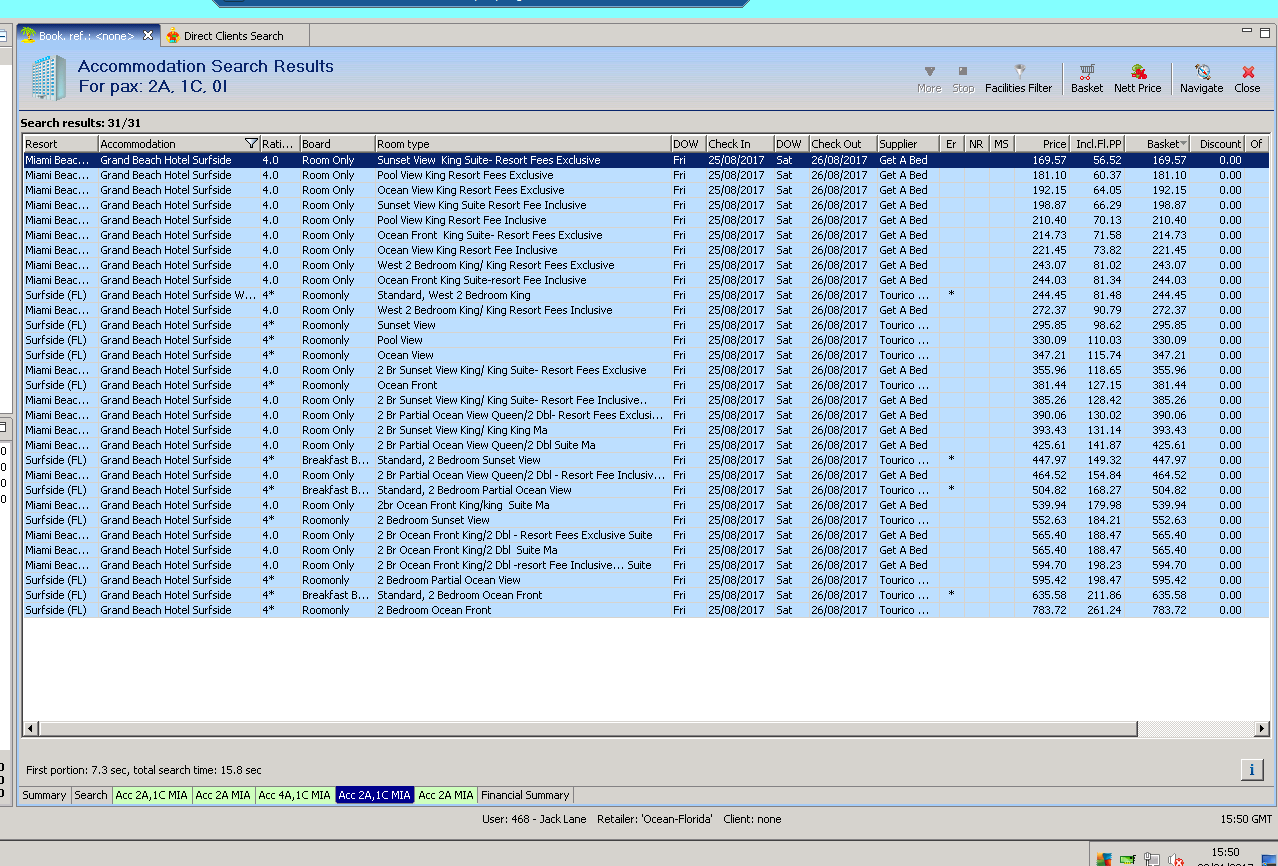The height and width of the screenshot is (866, 1278).
Task: Open the network connection tray icon
Action: 1152,859
